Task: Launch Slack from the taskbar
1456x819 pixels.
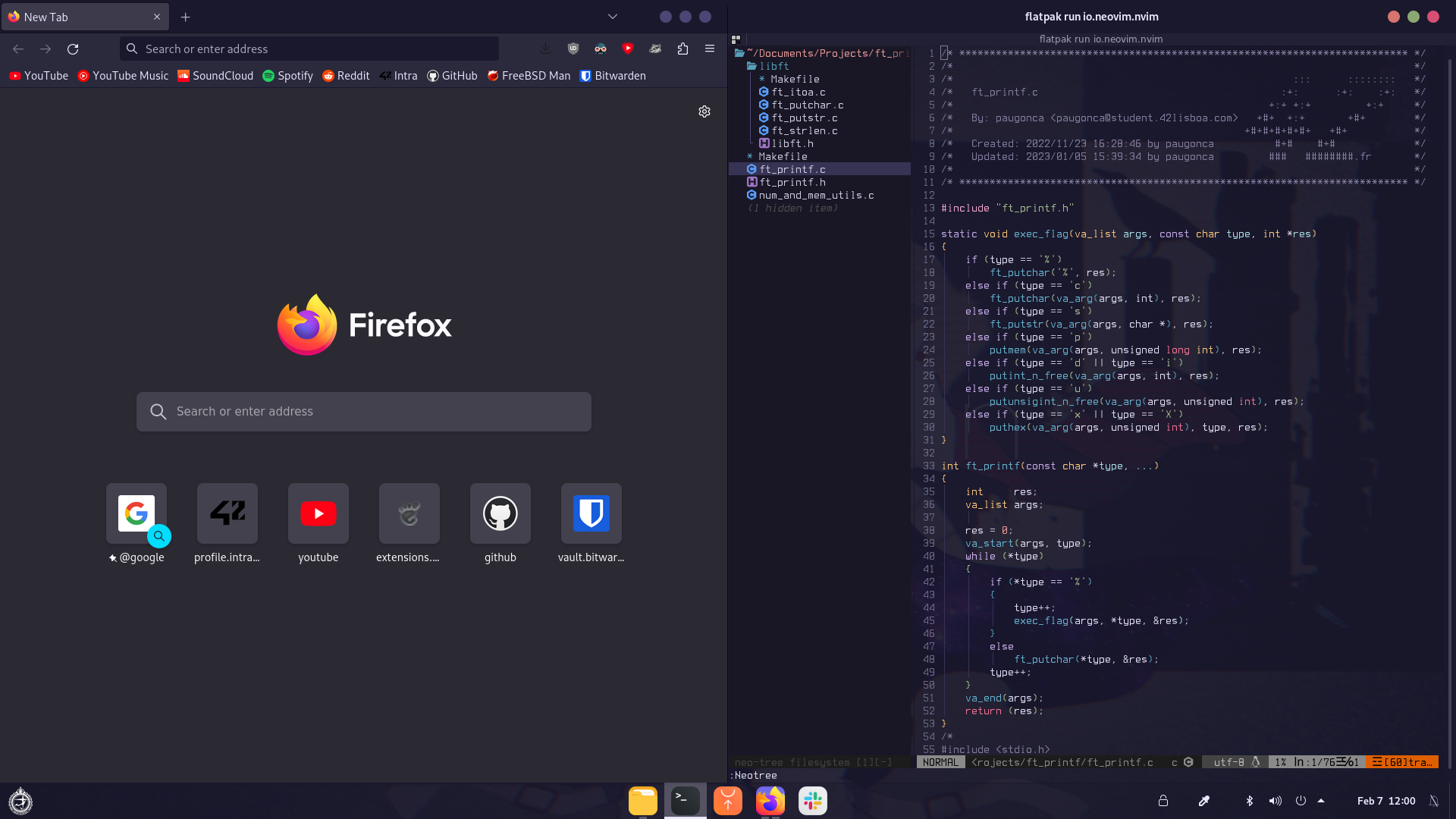Action: tap(812, 801)
